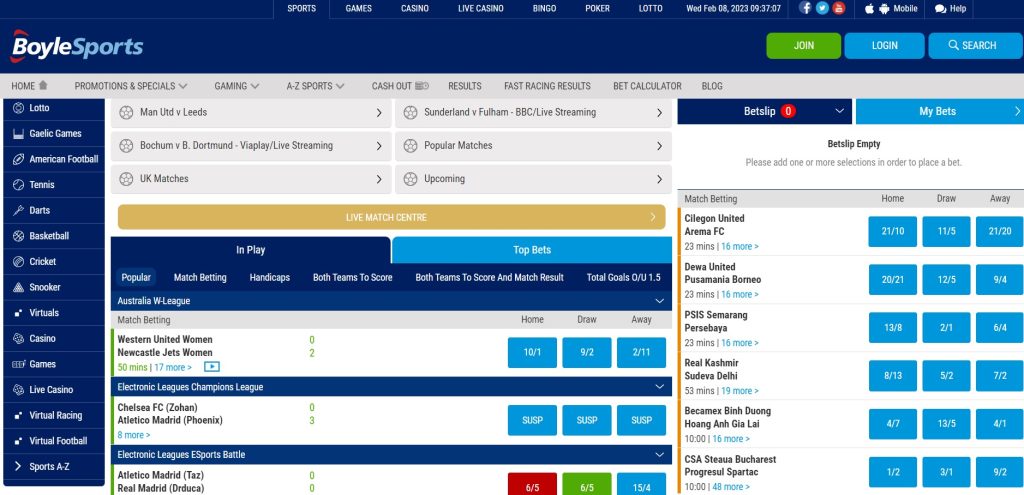Select the American Football sidebar icon

[18, 159]
